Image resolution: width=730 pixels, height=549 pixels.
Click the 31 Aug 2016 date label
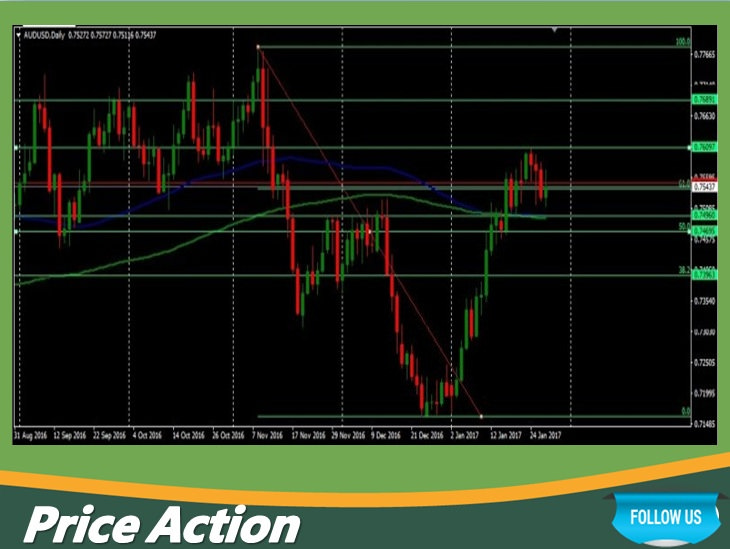(30, 436)
